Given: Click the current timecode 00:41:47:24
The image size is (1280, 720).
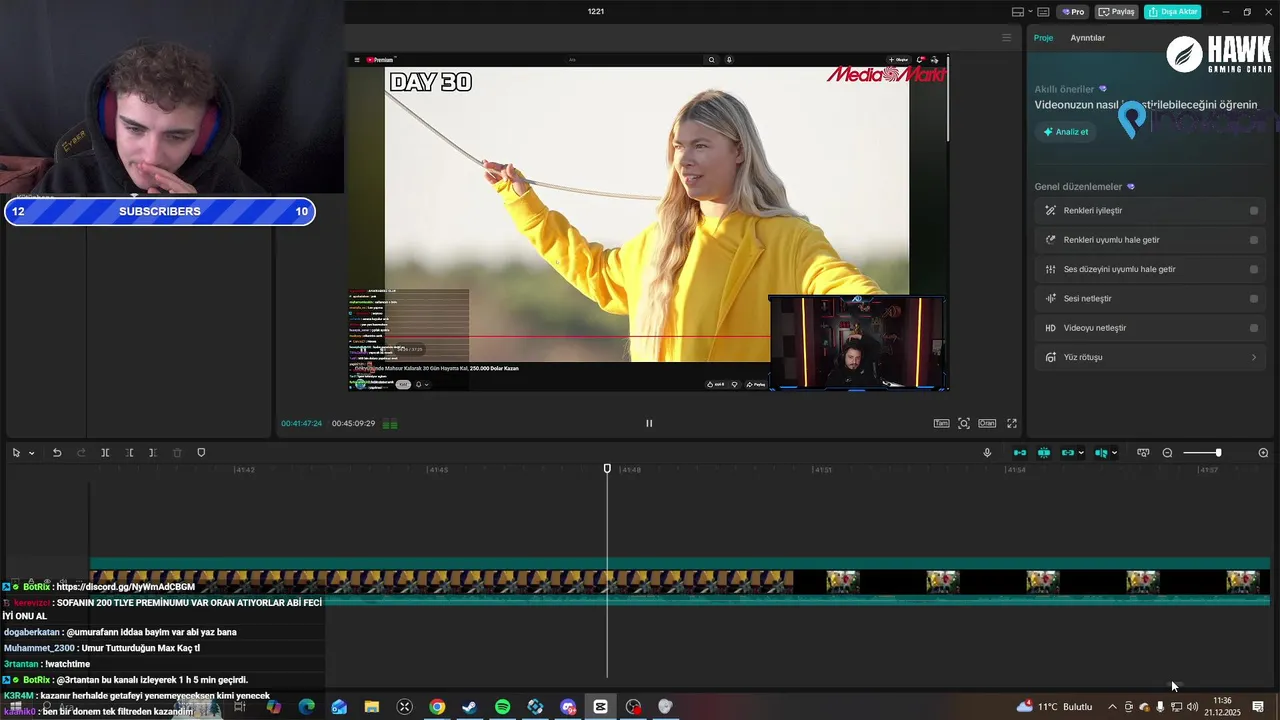Looking at the screenshot, I should point(301,424).
